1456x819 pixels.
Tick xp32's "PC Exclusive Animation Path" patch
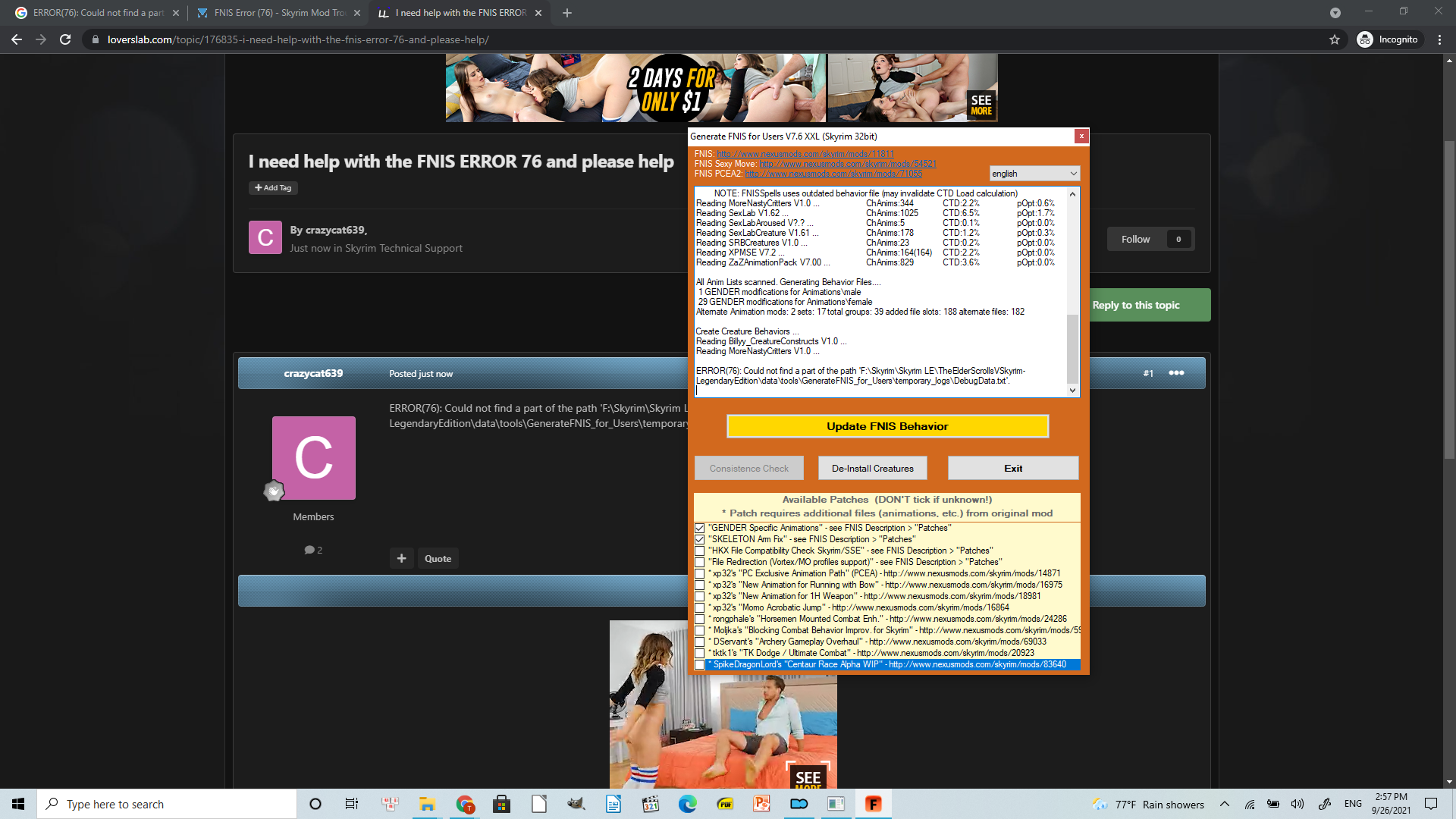[700, 574]
